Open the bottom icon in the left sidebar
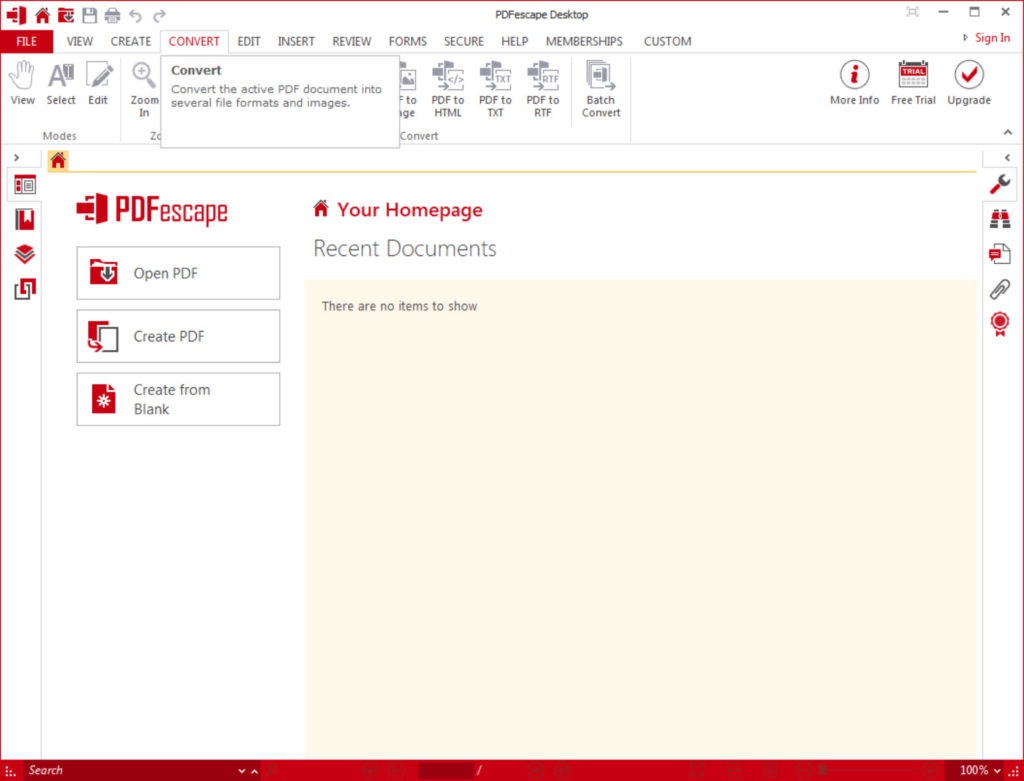The image size is (1024, 781). 25,289
